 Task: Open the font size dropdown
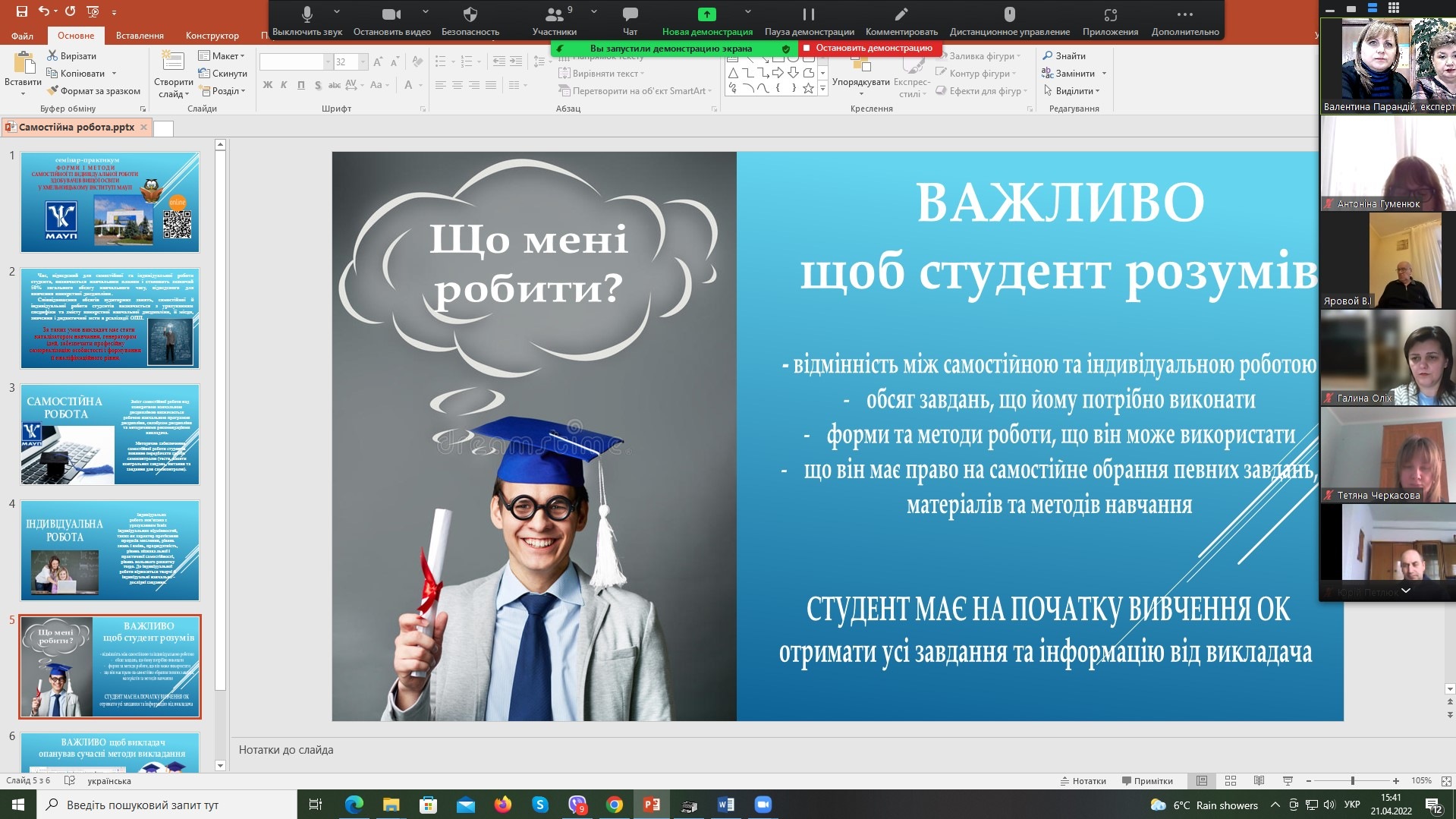point(363,62)
